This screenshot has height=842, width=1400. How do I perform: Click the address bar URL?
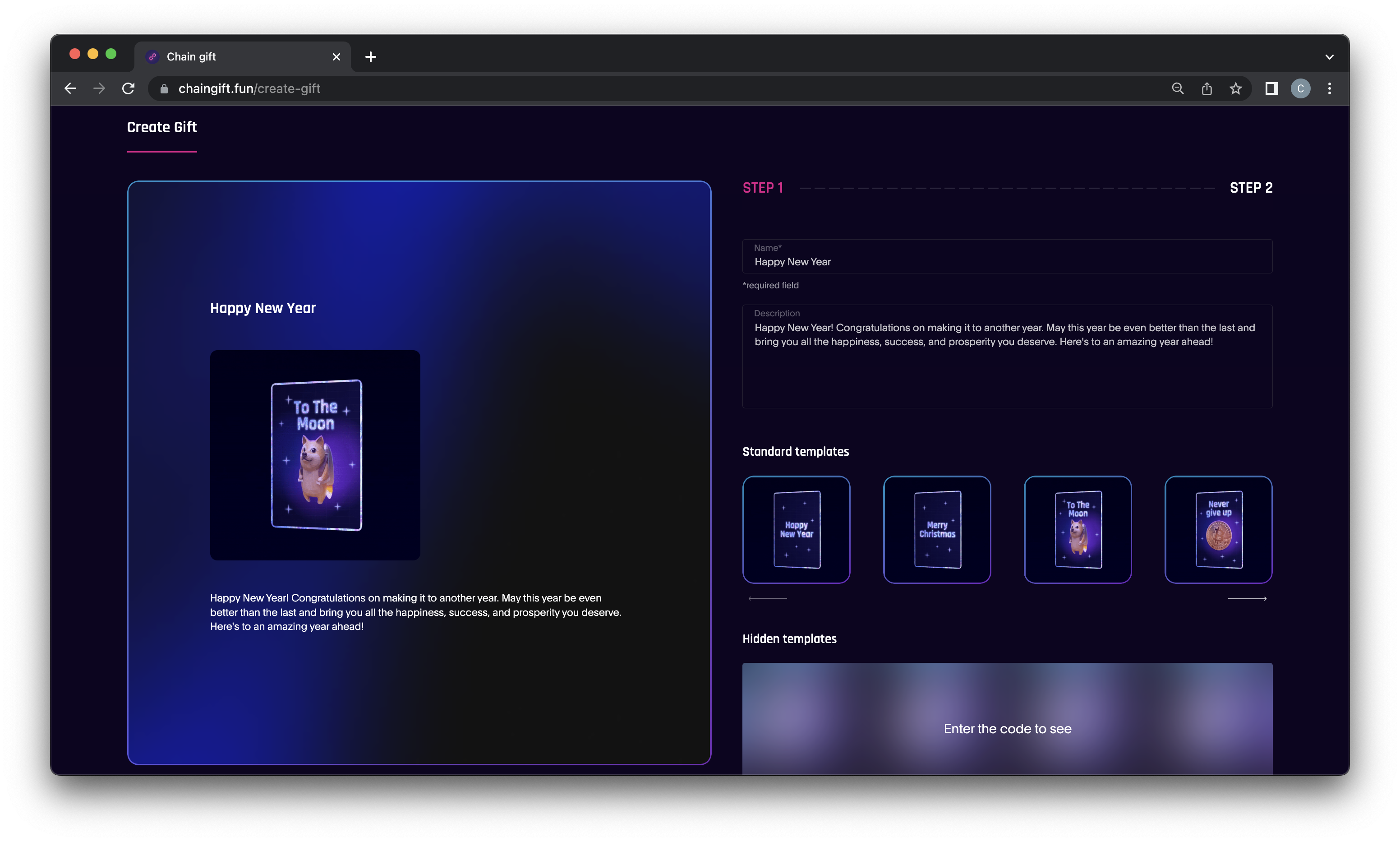(x=249, y=88)
